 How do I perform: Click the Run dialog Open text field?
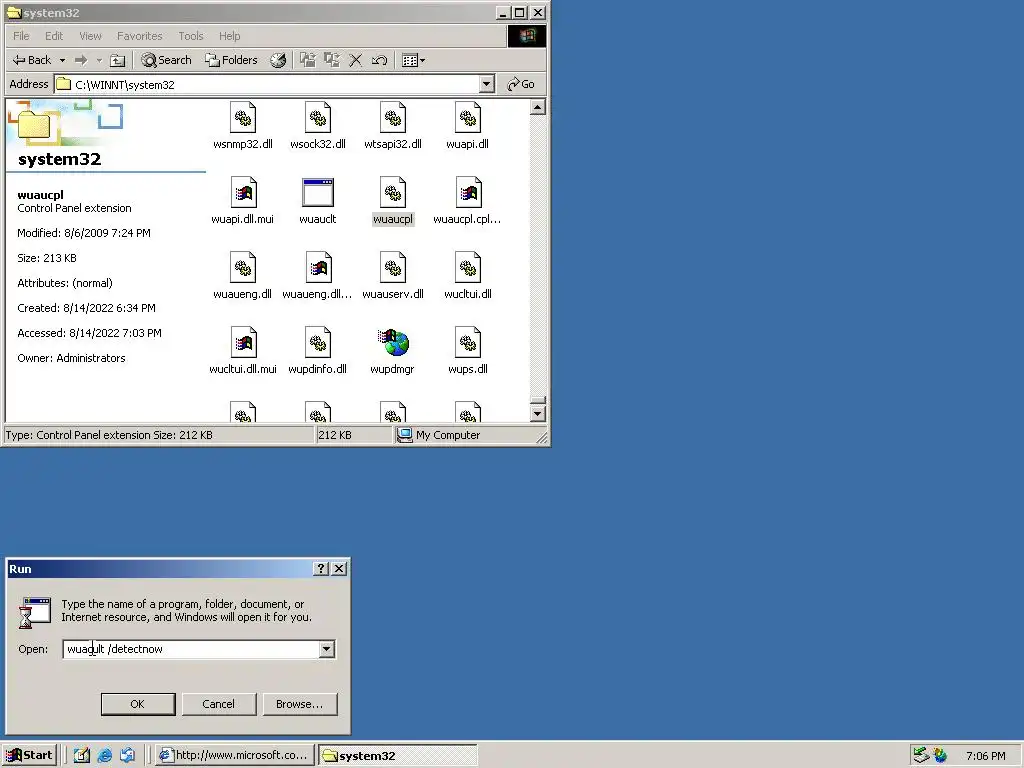(191, 649)
